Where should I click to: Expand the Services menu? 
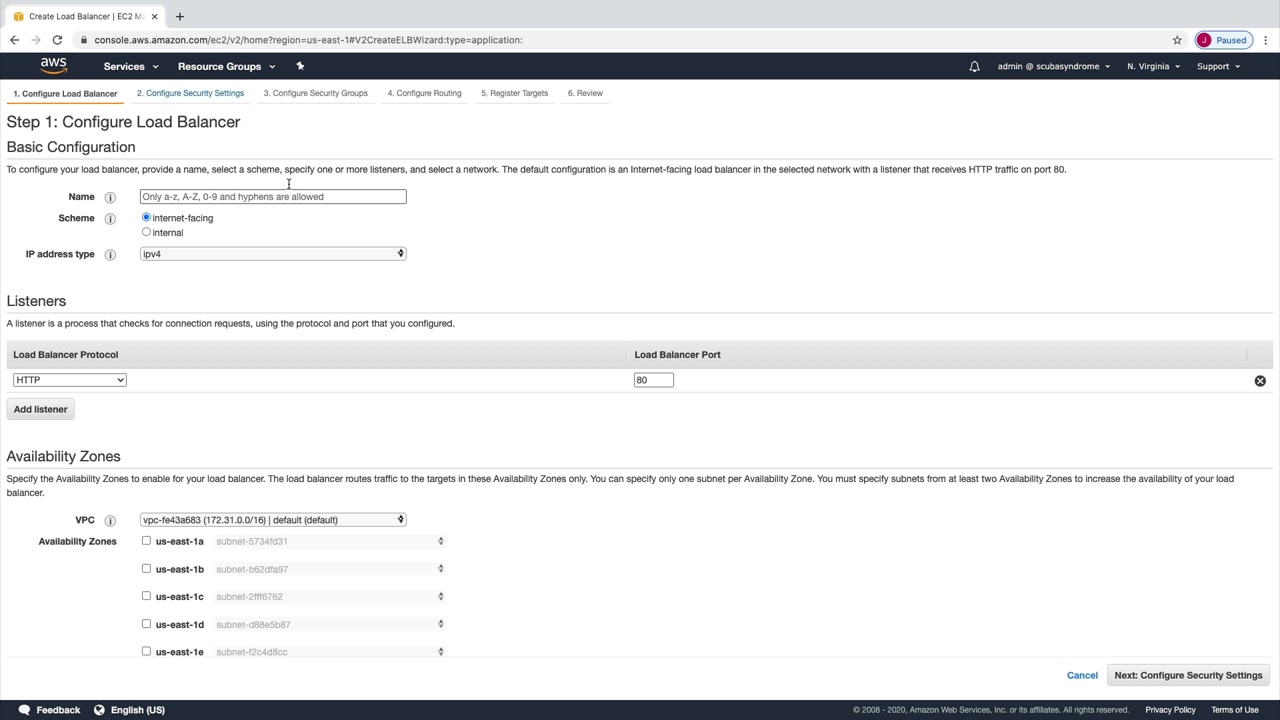click(x=131, y=67)
